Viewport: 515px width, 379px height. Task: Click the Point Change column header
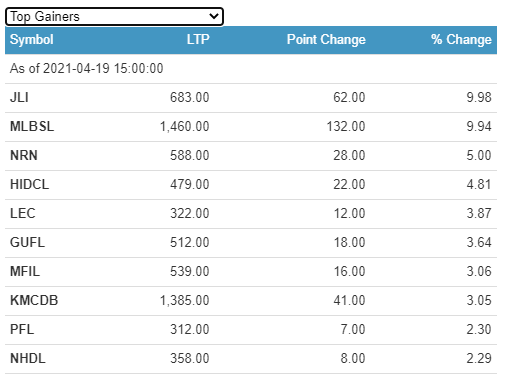coord(326,40)
